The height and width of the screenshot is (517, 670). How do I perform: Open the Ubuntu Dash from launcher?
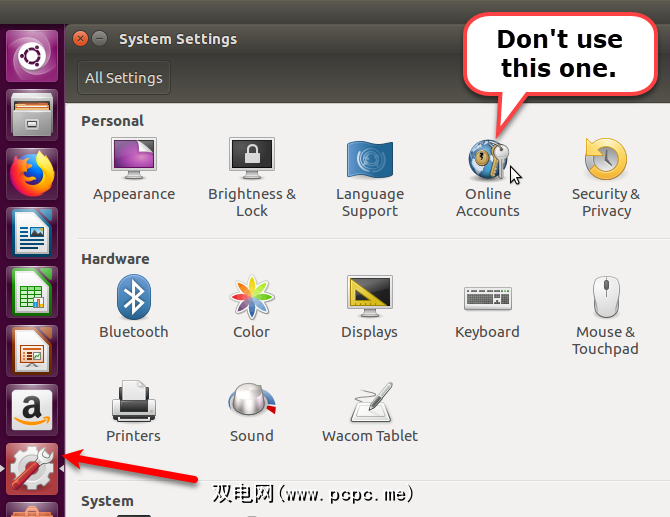32,56
